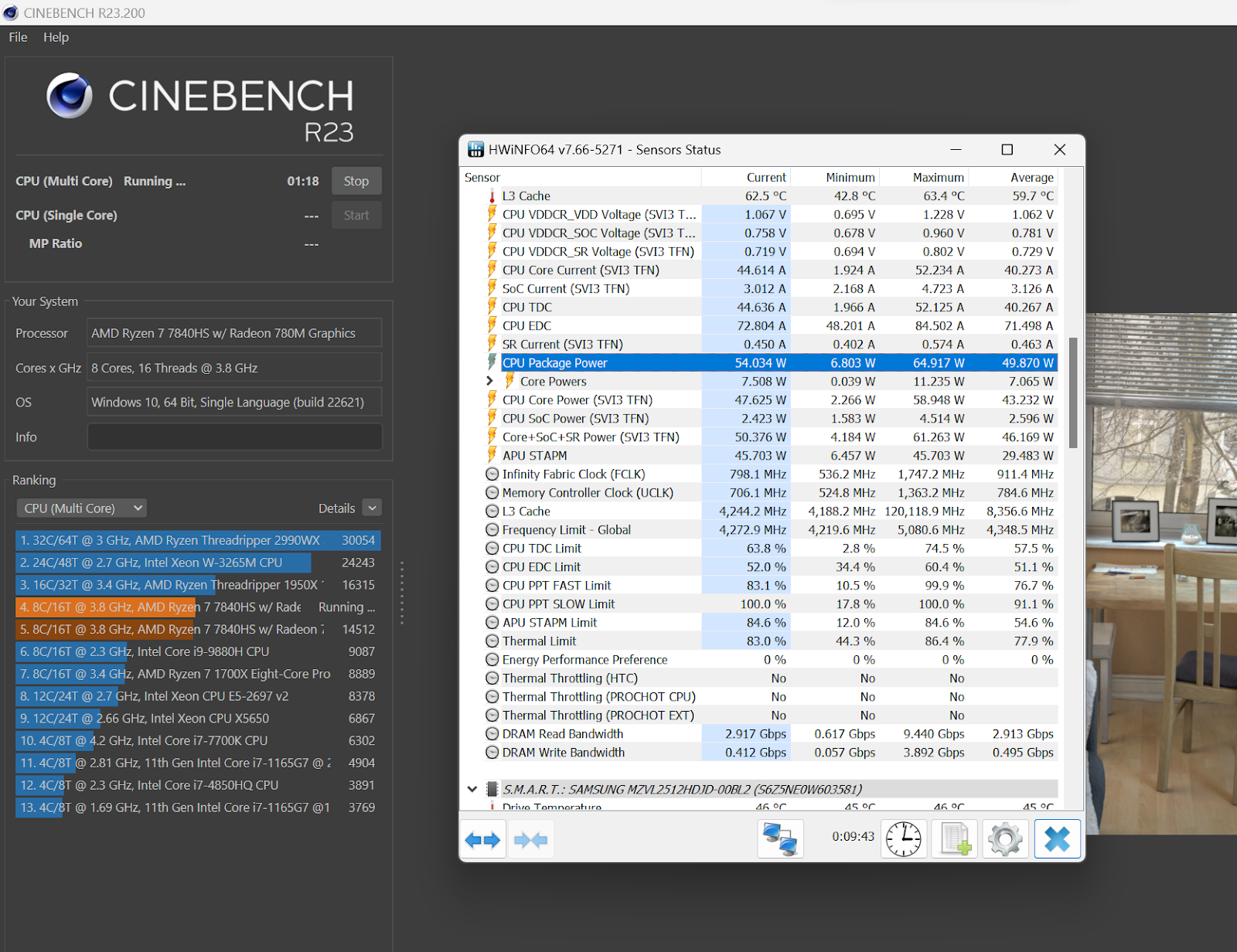Click Memory Controller Clock circular icon
Screen dimensions: 1237x952
pyautogui.click(x=492, y=493)
